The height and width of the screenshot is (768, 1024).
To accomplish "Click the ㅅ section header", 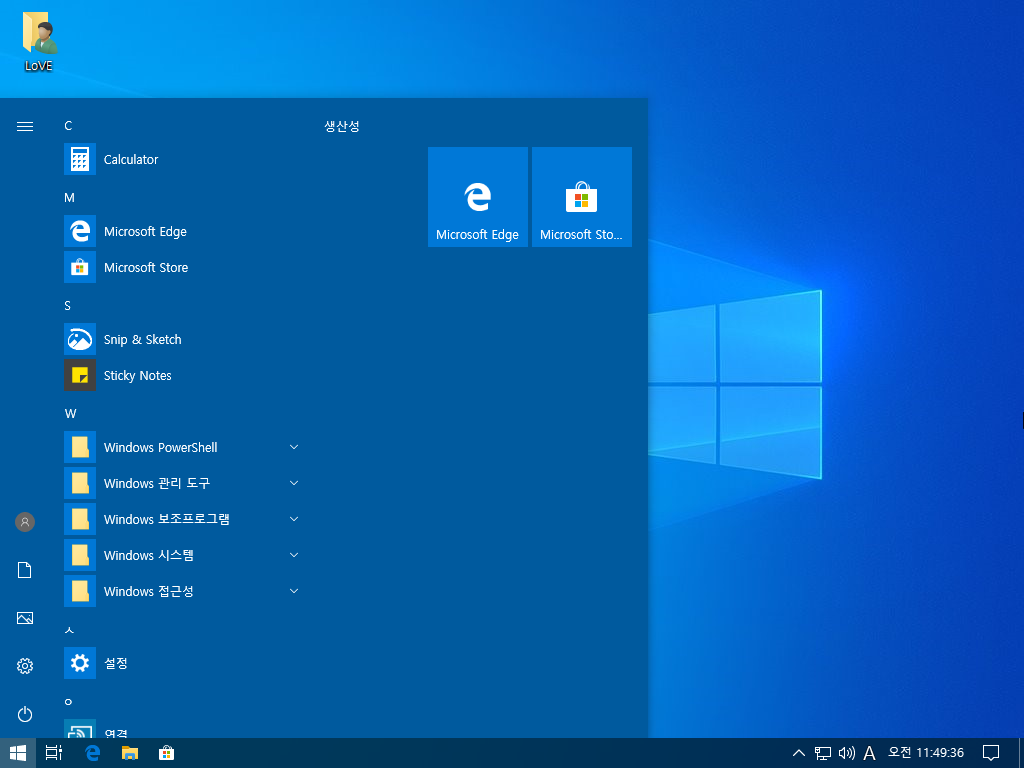I will (x=69, y=630).
